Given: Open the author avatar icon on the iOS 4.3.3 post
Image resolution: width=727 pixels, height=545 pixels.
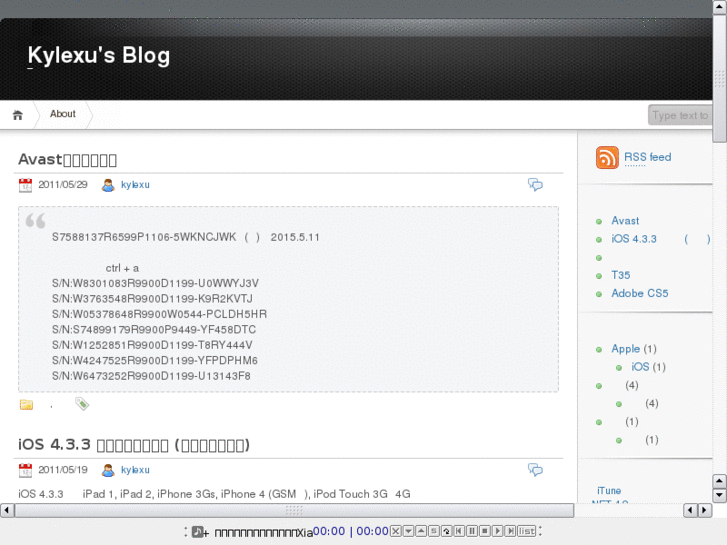Looking at the screenshot, I should (x=108, y=470).
